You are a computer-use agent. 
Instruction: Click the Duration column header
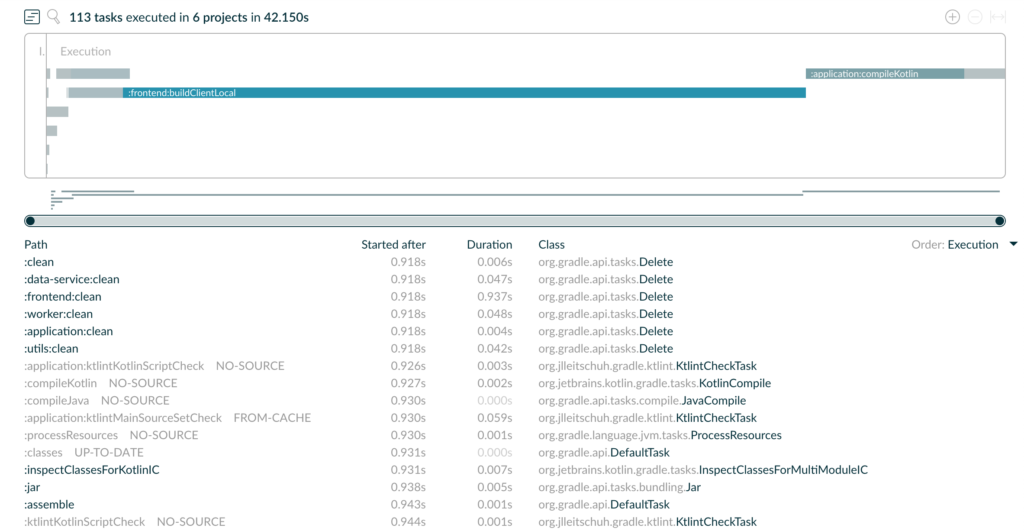(x=489, y=245)
